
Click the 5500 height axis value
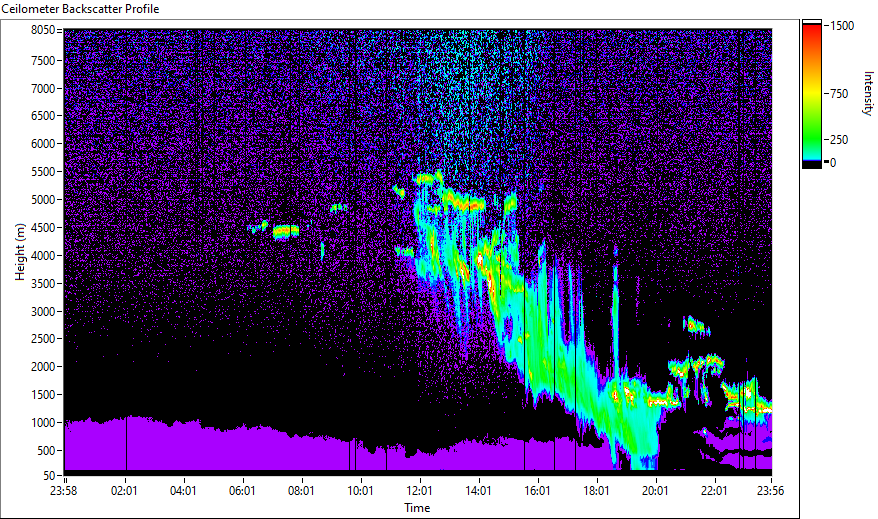[x=43, y=172]
